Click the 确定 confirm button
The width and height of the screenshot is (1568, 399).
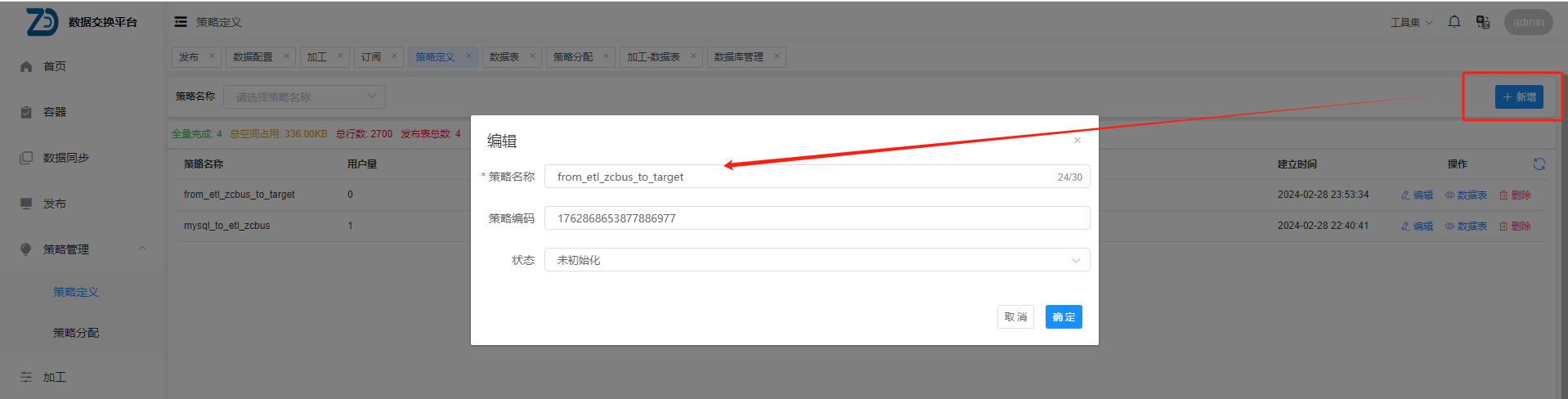tap(1063, 317)
